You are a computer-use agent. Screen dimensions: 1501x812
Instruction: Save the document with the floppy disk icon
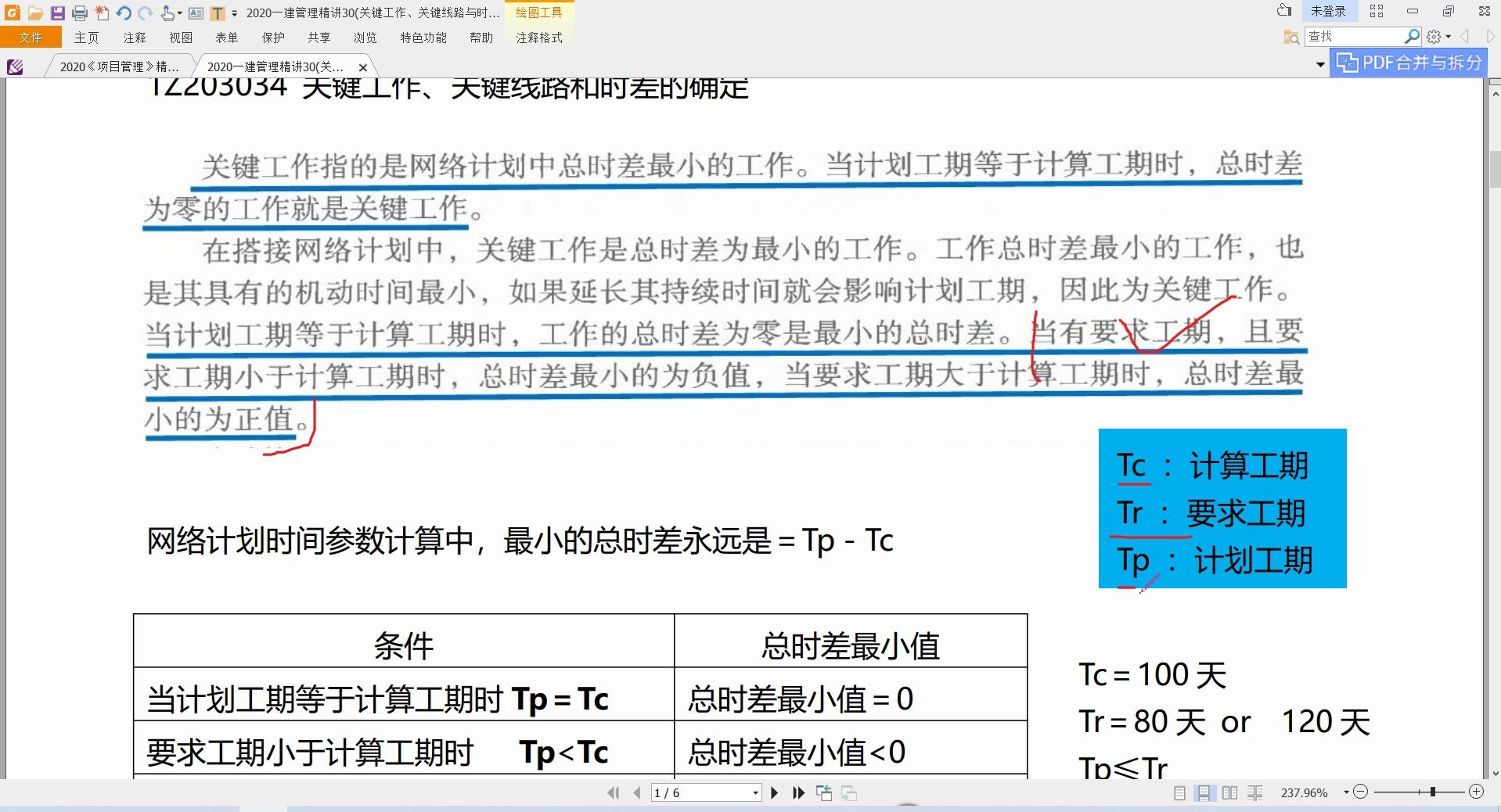pos(58,13)
